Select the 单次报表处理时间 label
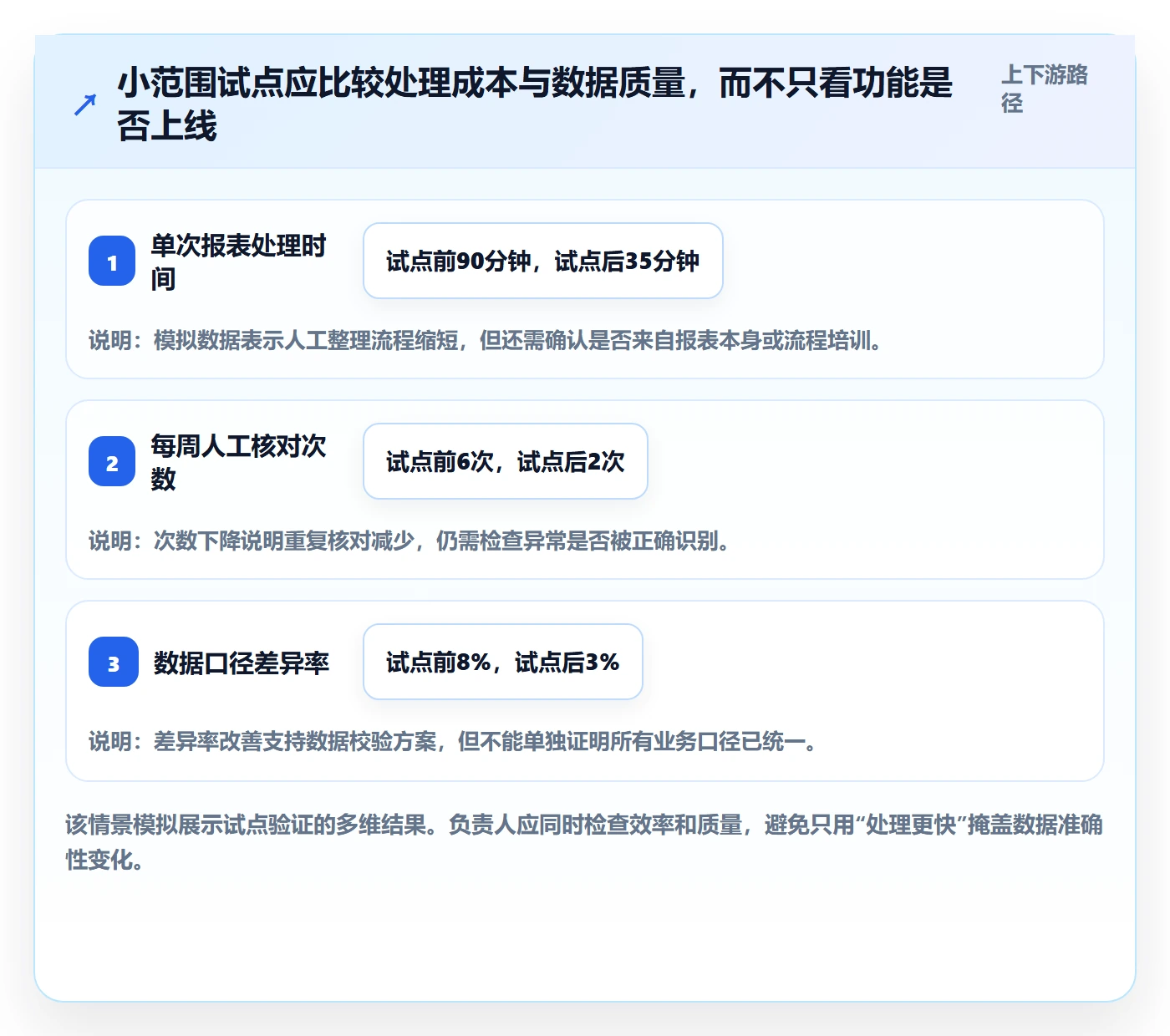Image resolution: width=1170 pixels, height=1036 pixels. (238, 262)
